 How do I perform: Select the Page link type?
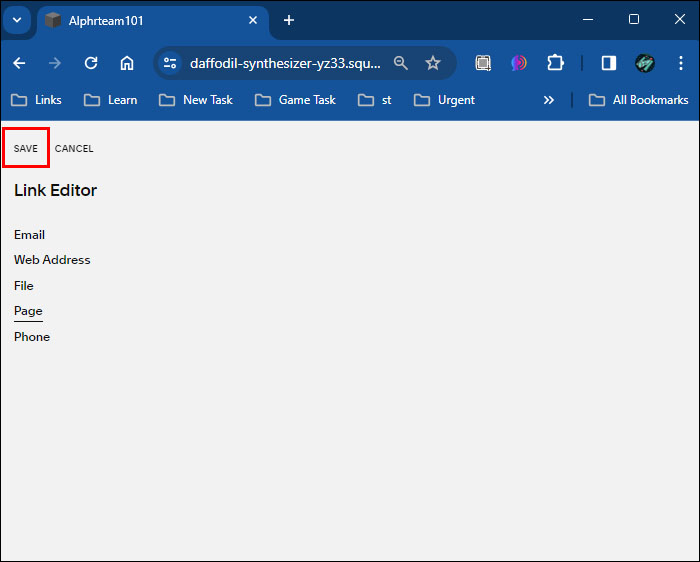coord(28,311)
